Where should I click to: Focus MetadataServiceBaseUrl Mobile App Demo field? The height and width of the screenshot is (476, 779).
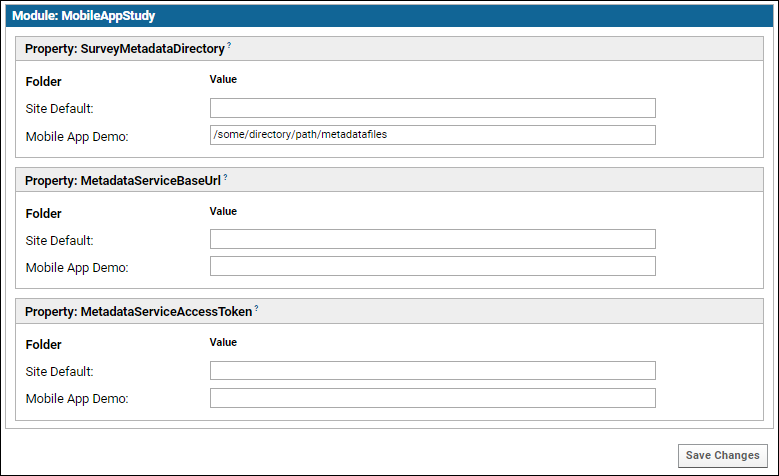point(433,266)
